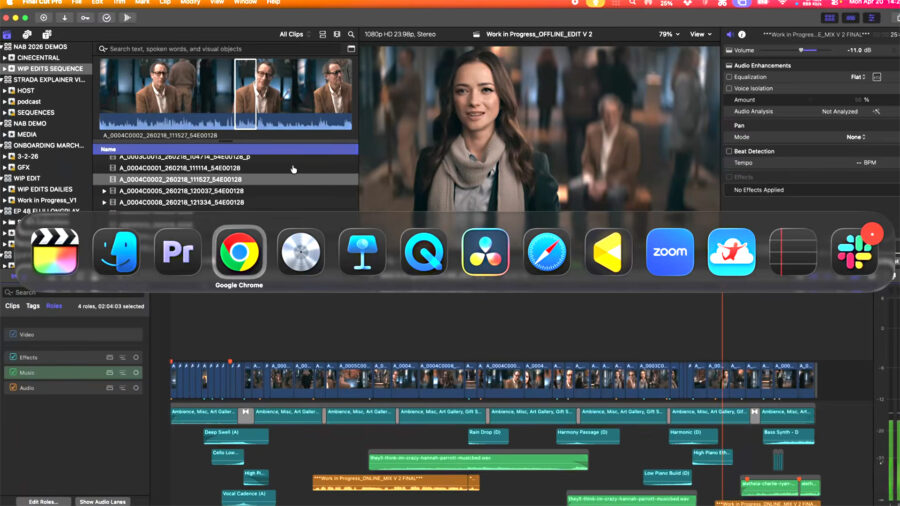Switch to the Tags tab in timeline index
This screenshot has width=900, height=506.
coord(33,306)
